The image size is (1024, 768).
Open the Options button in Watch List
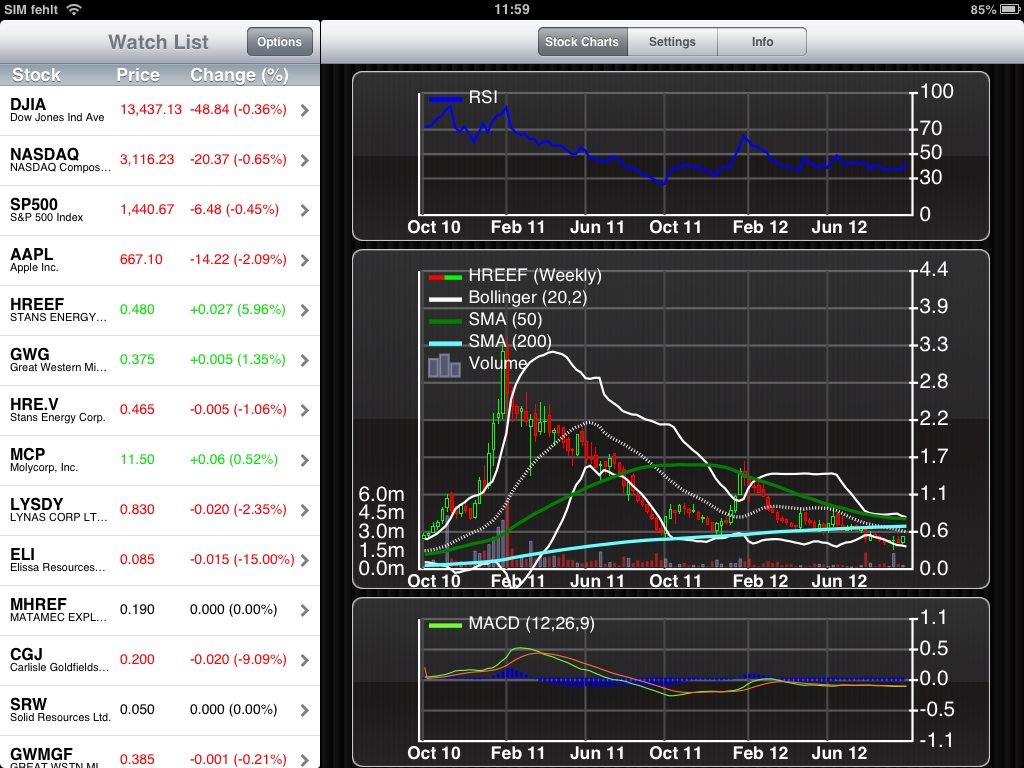[279, 42]
